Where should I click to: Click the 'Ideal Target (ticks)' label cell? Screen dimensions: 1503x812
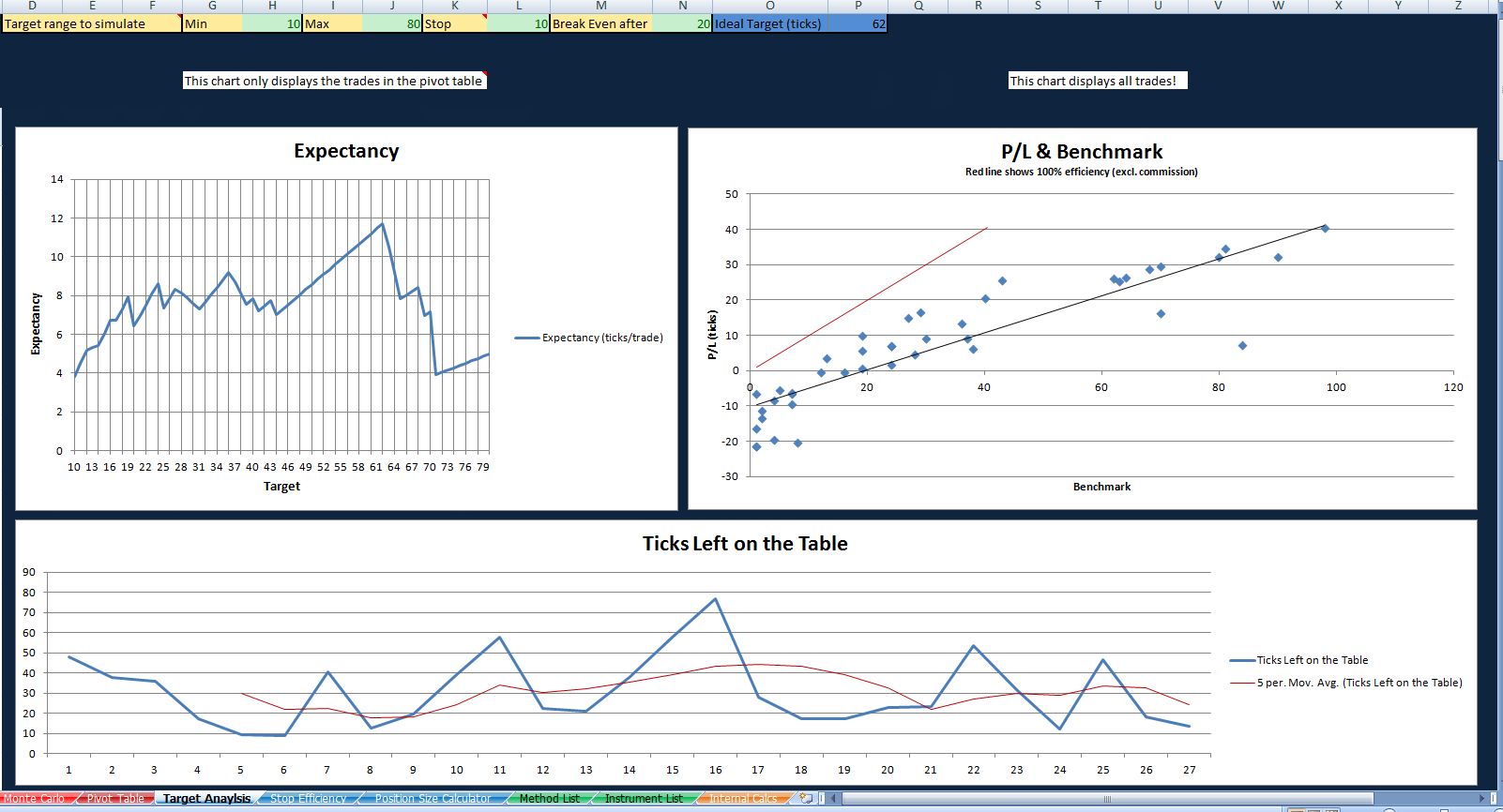771,23
